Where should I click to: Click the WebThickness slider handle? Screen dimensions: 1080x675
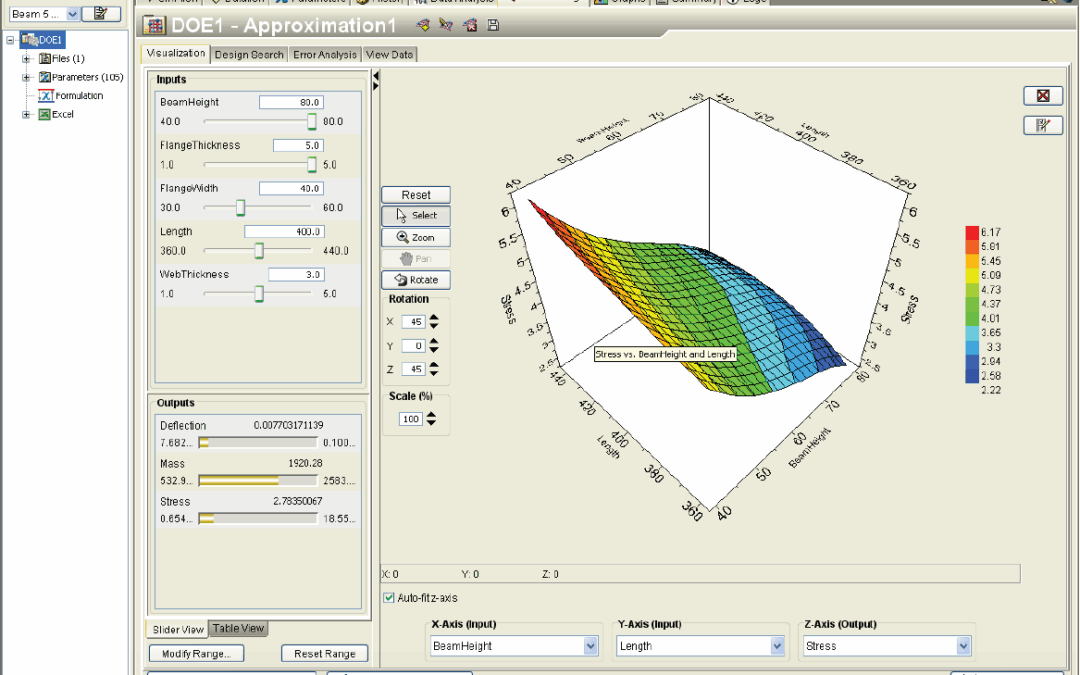(x=259, y=294)
